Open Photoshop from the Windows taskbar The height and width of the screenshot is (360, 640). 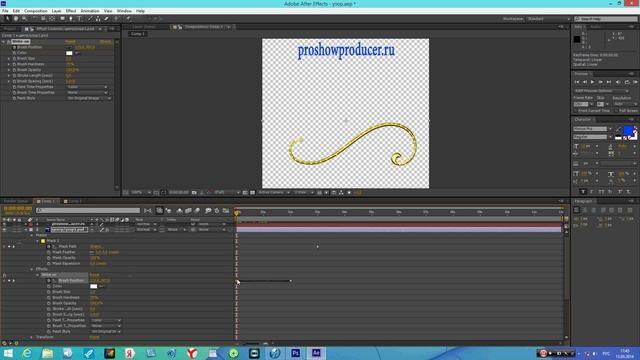(x=296, y=353)
